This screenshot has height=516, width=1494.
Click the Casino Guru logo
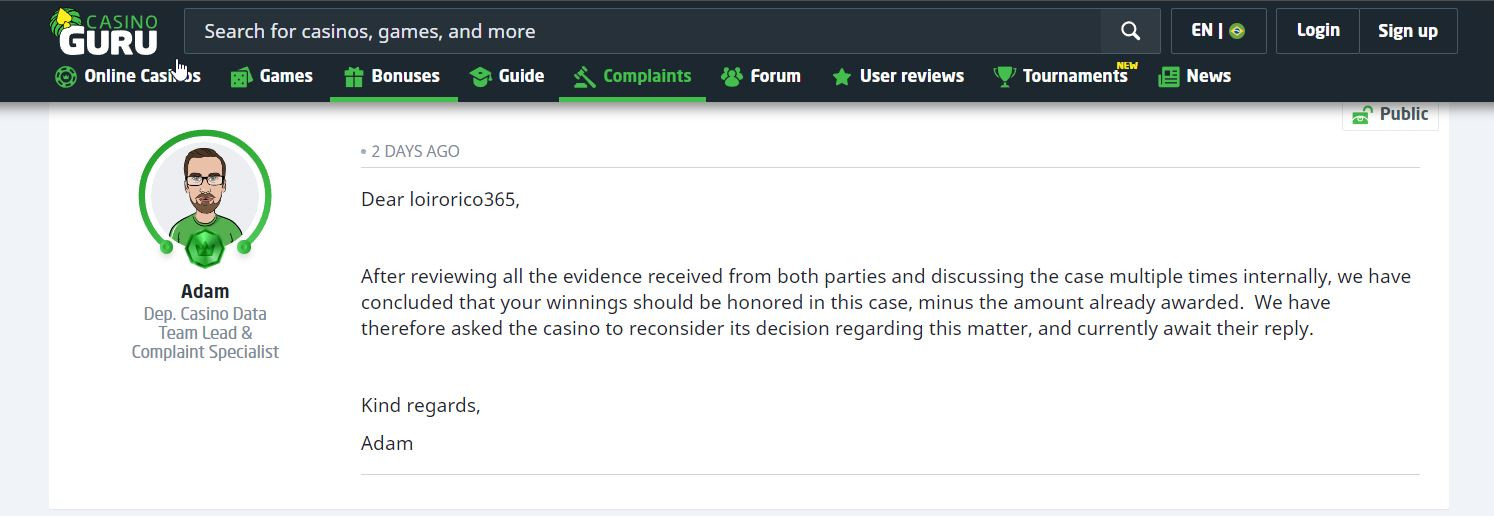tap(104, 31)
